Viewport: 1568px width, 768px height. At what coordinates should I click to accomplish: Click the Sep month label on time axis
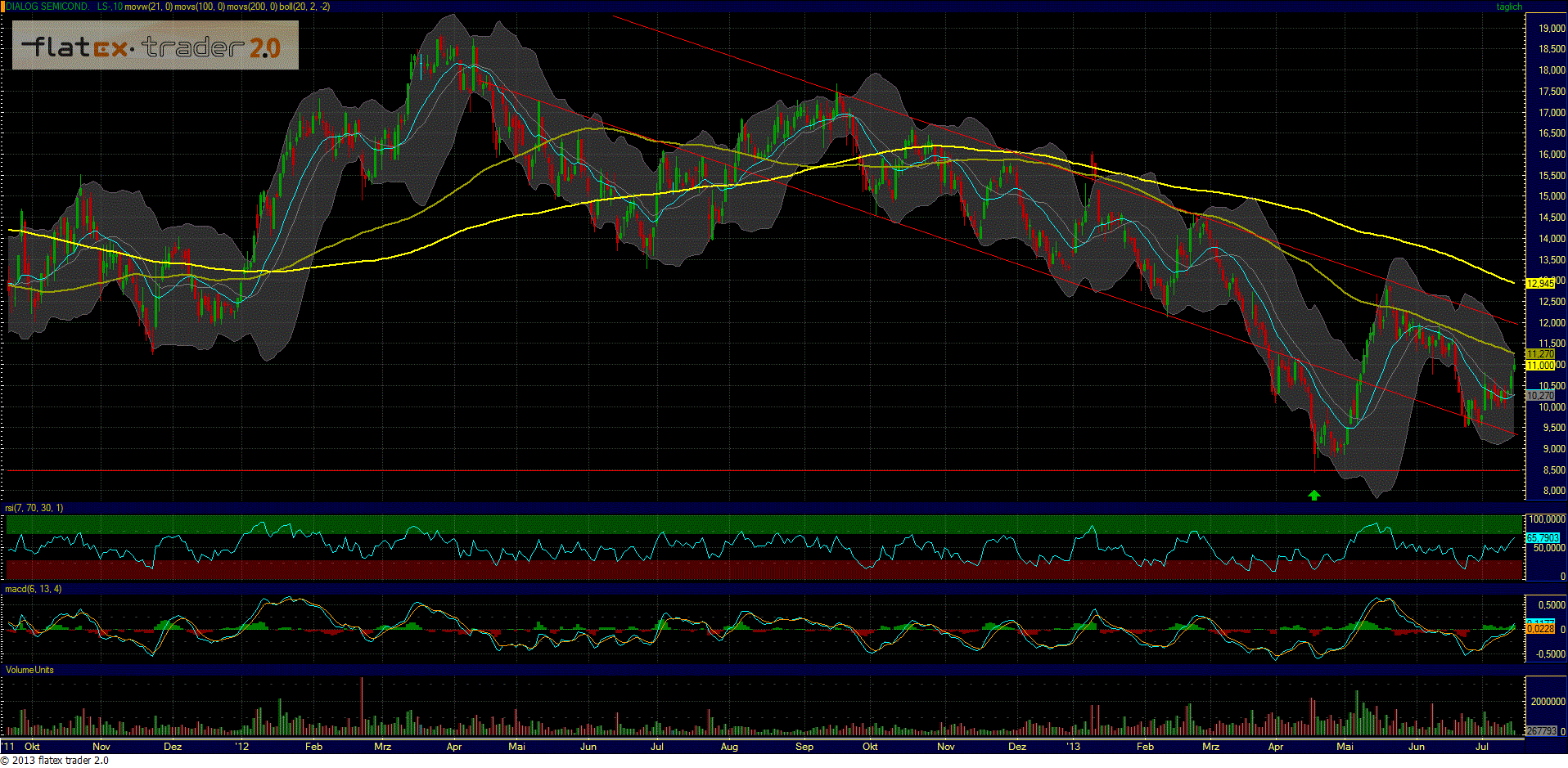coord(804,747)
